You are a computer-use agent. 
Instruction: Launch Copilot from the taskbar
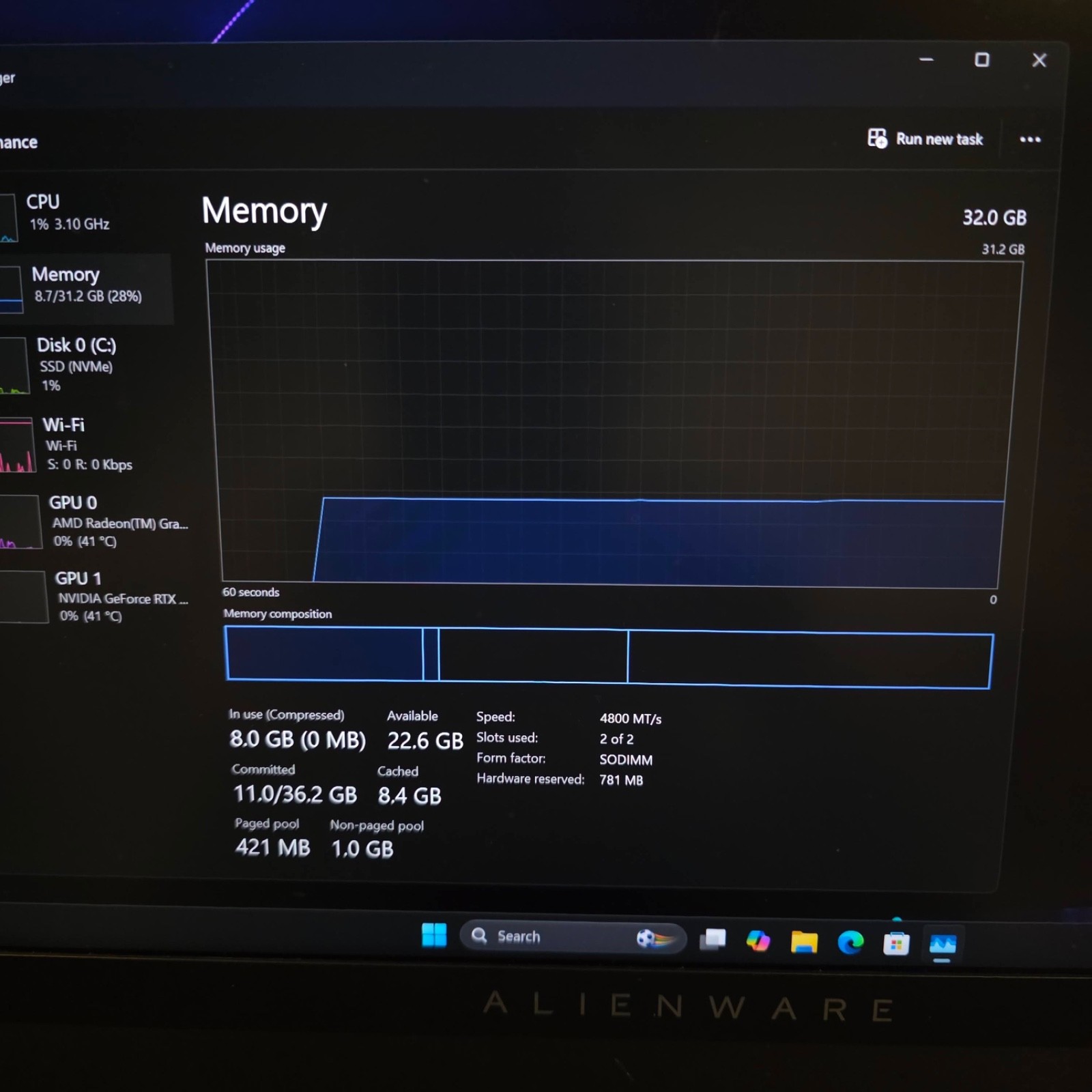758,940
